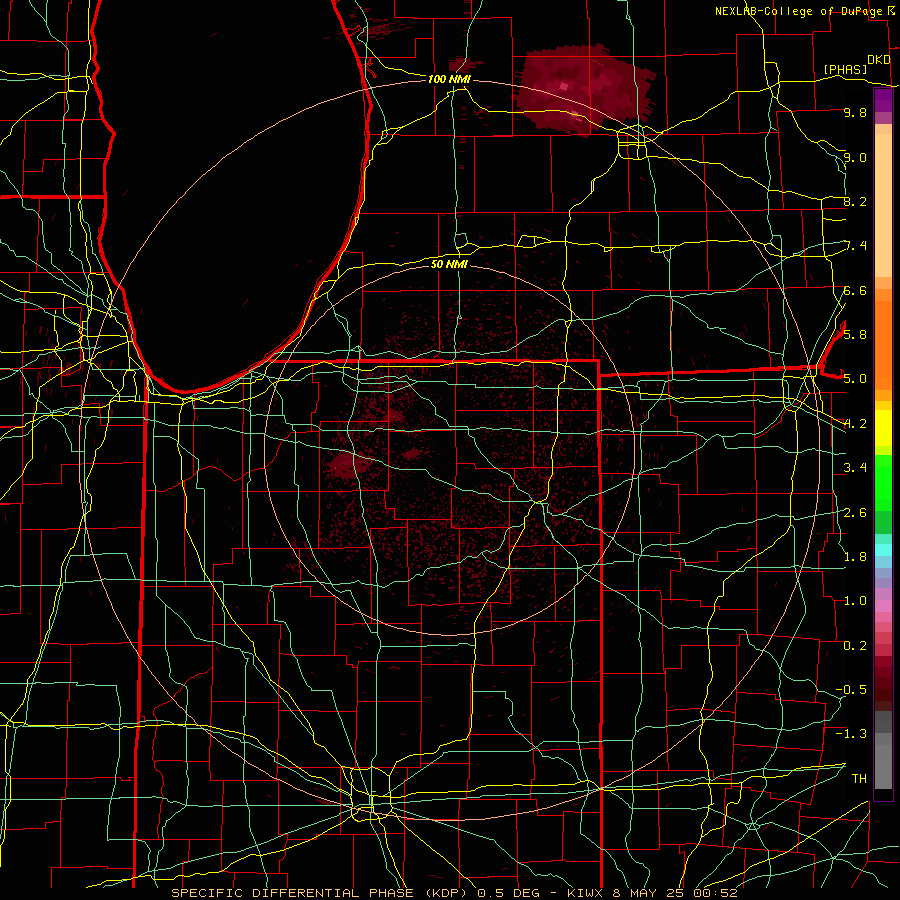This screenshot has width=900, height=900.
Task: Click the 8.2 scale value
Action: 855,201
